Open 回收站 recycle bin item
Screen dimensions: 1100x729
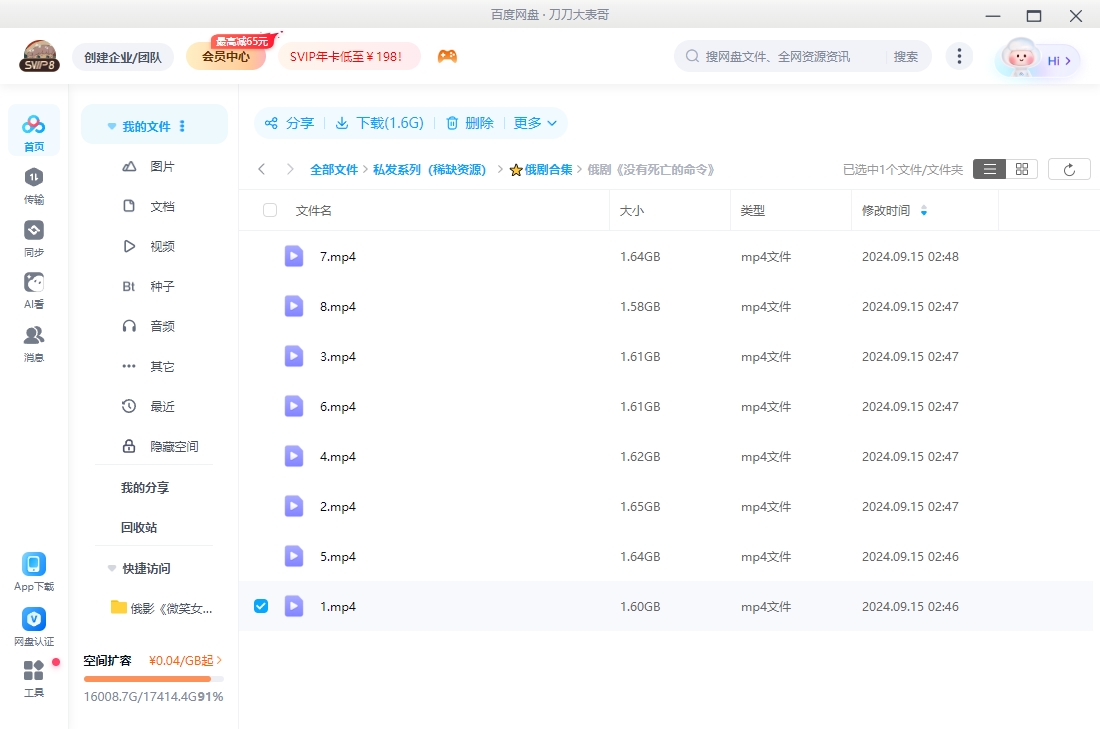tap(139, 527)
